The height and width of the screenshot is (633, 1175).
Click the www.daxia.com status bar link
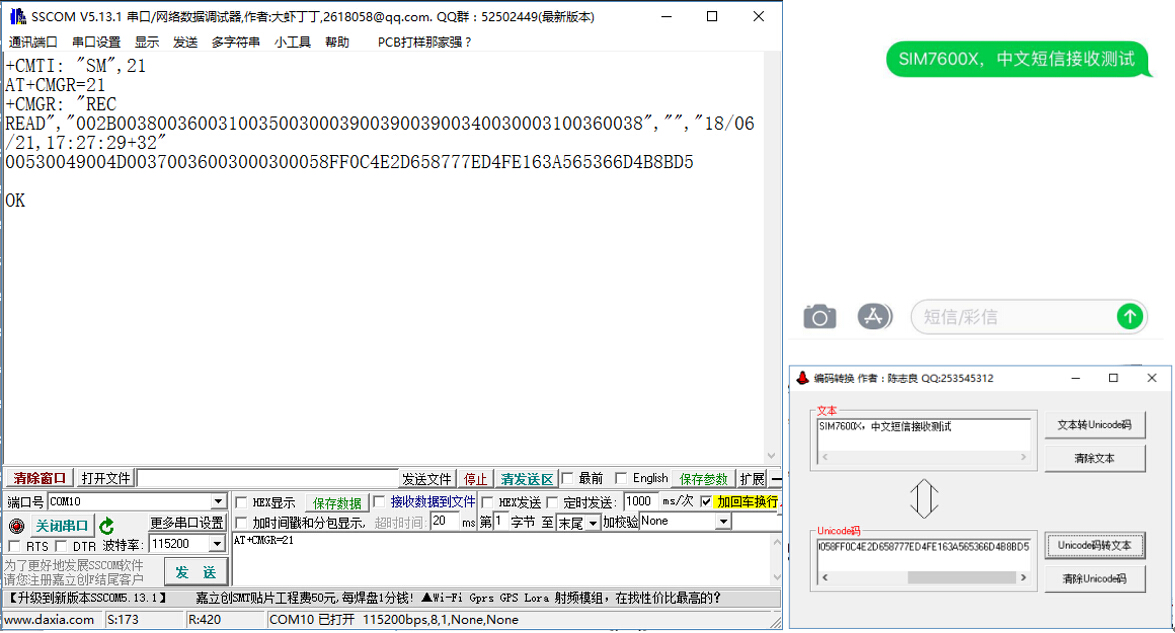click(49, 620)
